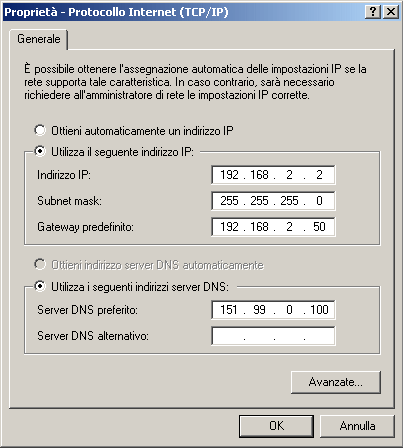Open the Generale tab
This screenshot has width=403, height=448.
(39, 39)
